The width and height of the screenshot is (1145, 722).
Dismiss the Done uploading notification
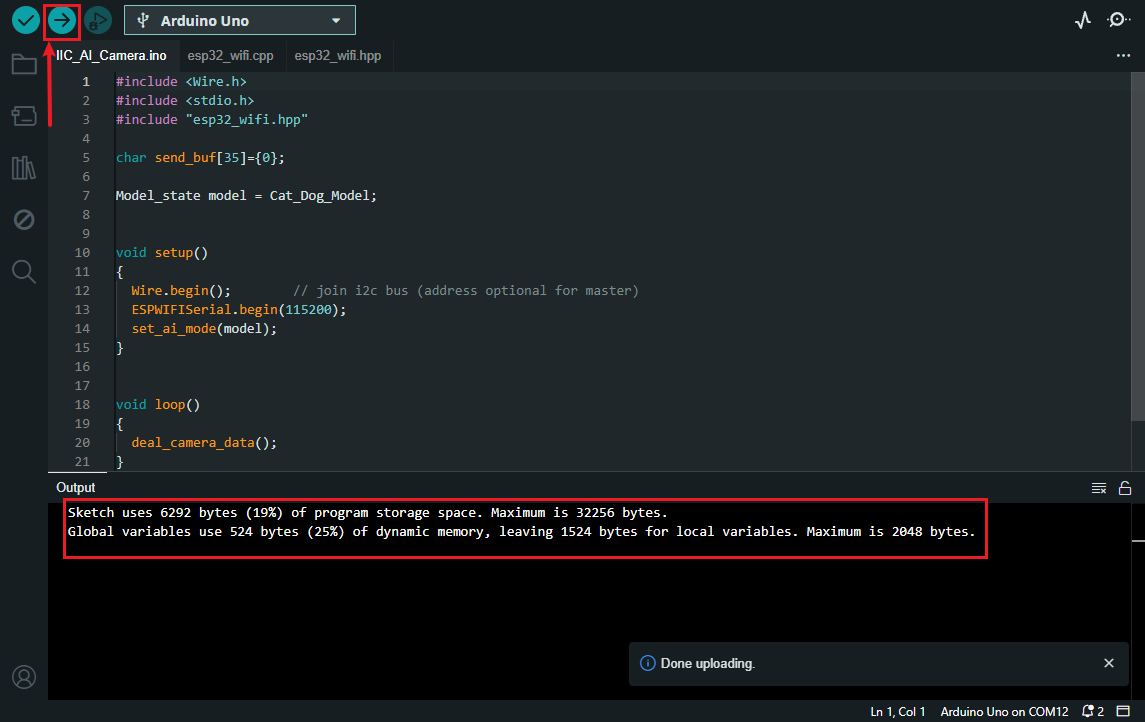[1108, 663]
